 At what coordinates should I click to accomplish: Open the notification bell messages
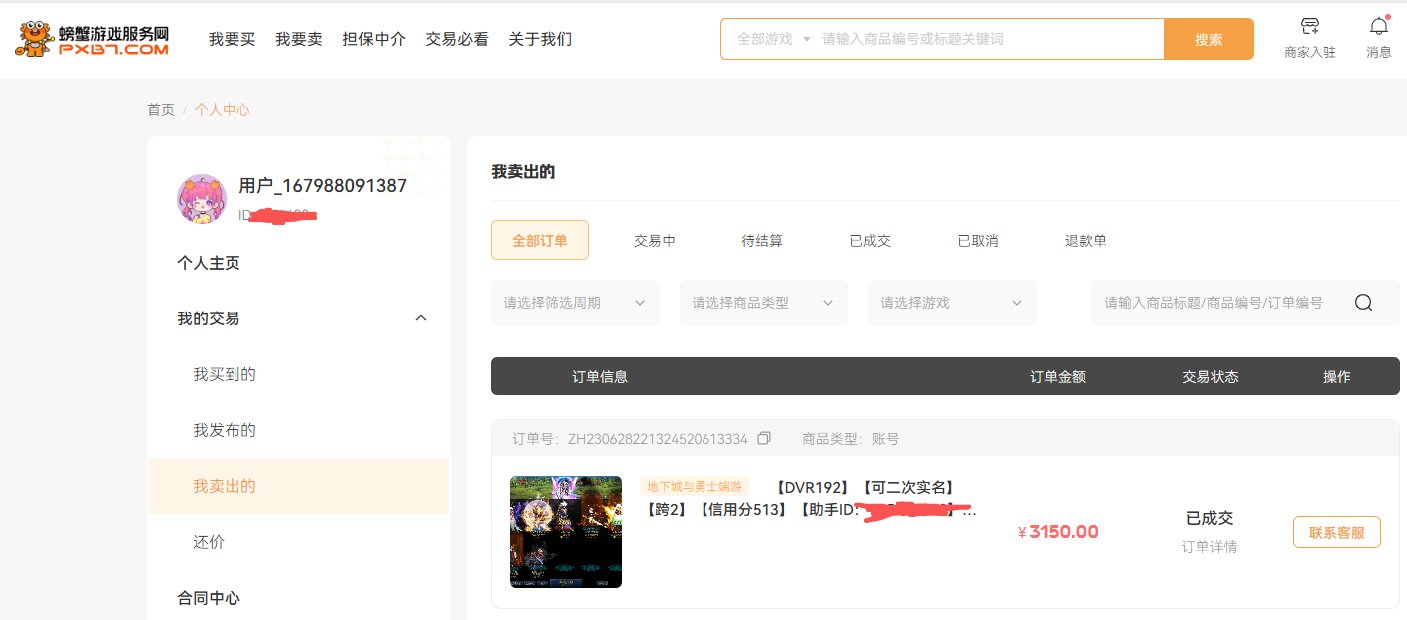[1379, 27]
